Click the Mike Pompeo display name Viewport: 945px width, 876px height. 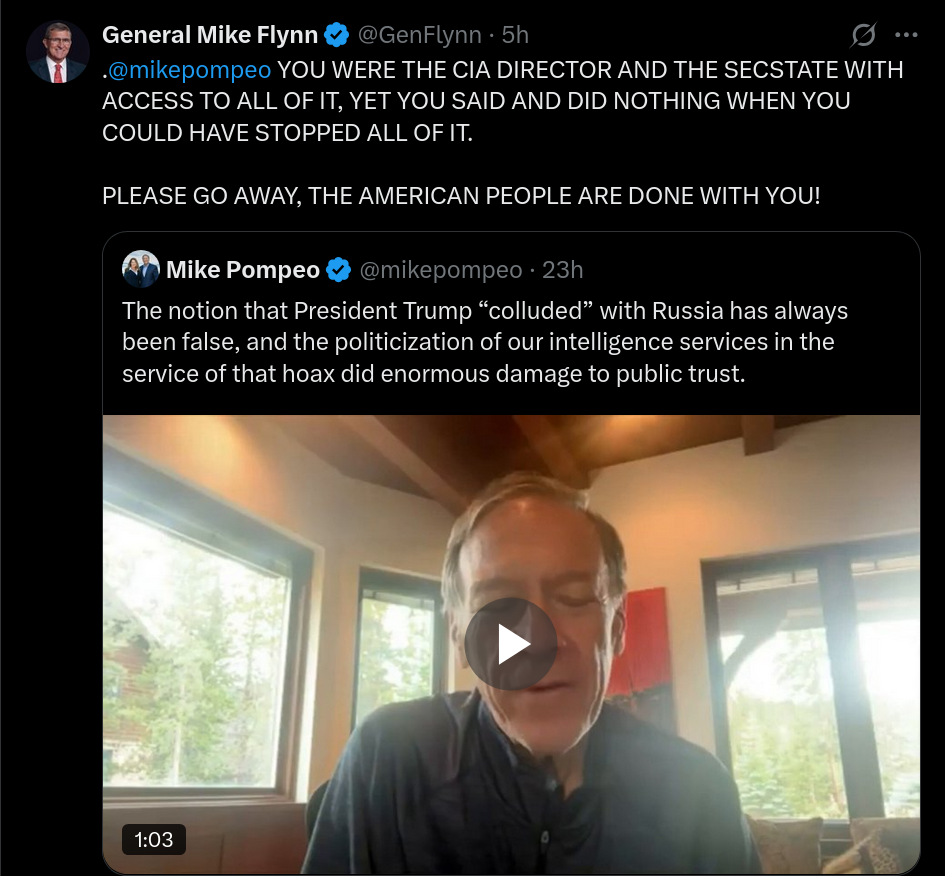(x=243, y=270)
